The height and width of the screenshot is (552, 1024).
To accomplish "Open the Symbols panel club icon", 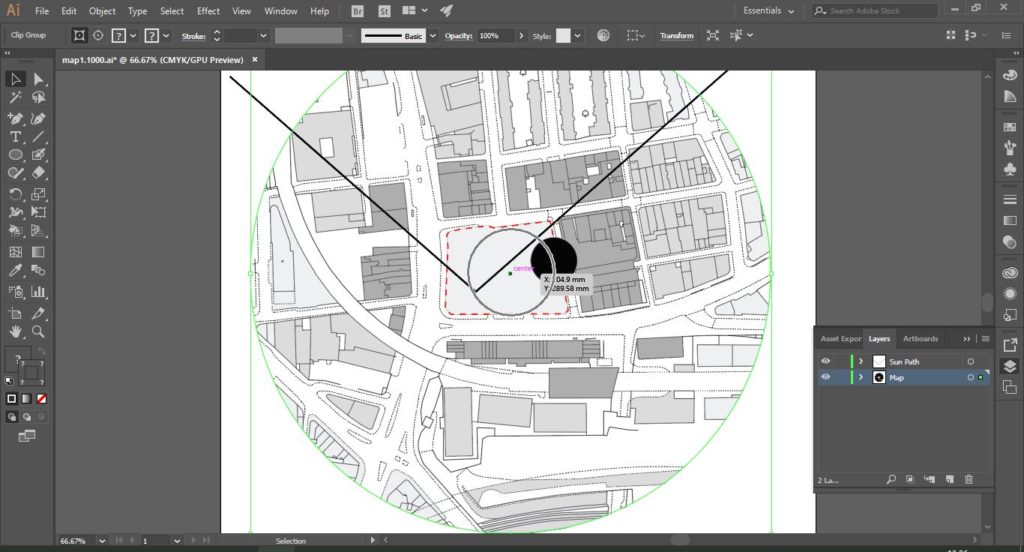I will (1010, 169).
